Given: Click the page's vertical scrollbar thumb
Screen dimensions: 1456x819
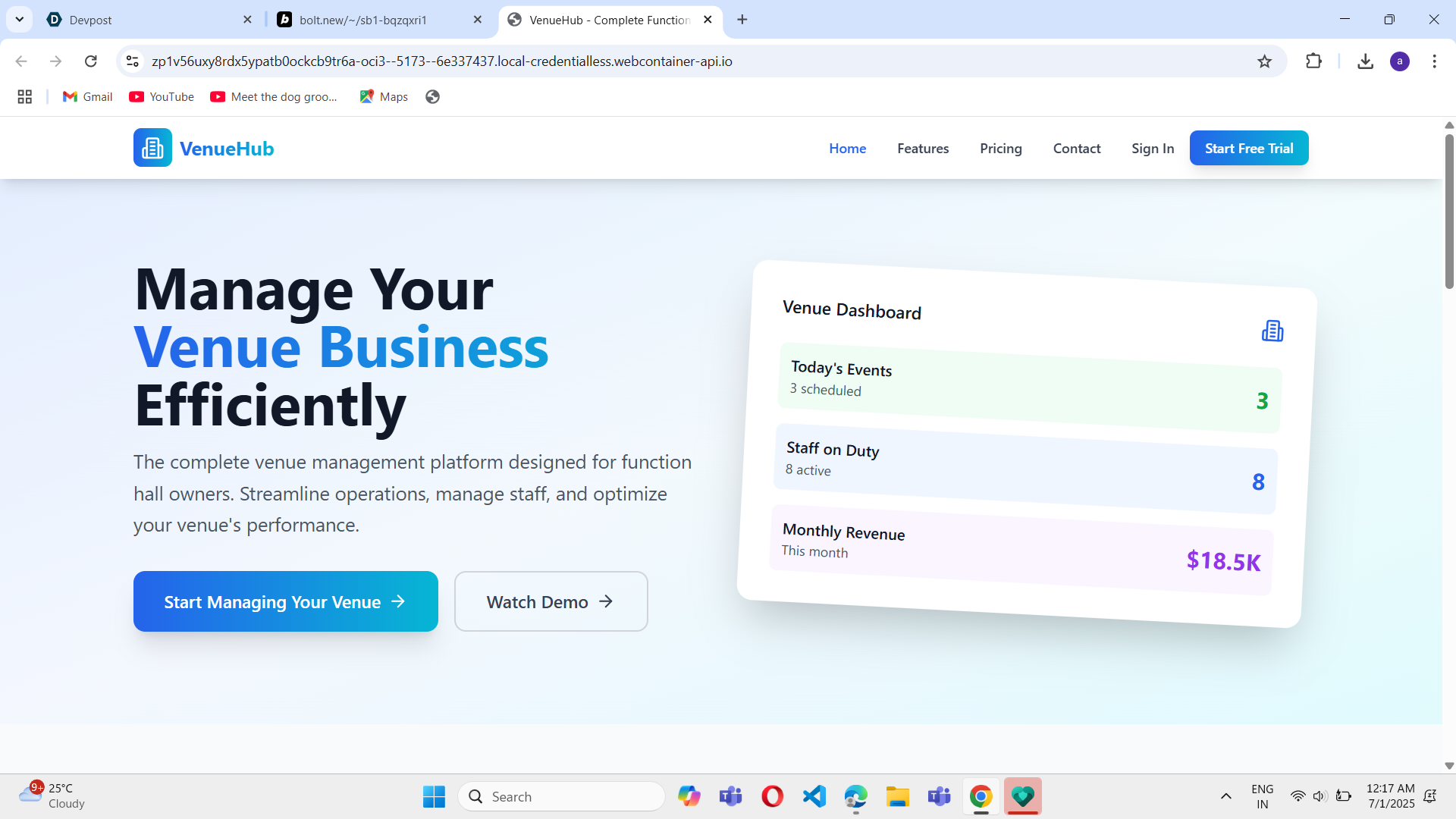Looking at the screenshot, I should [1448, 212].
